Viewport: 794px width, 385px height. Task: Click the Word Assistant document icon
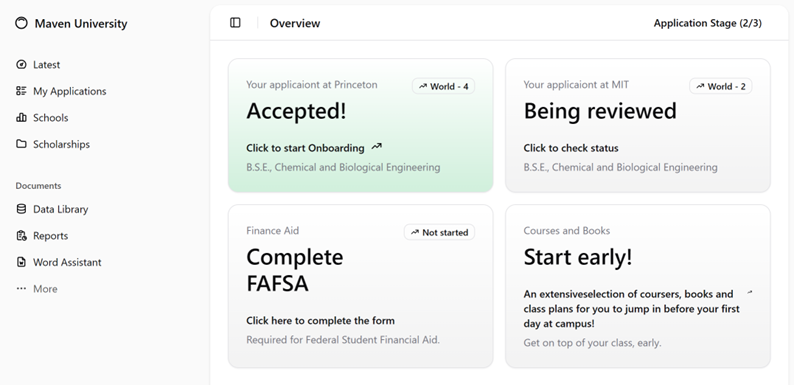(x=21, y=262)
